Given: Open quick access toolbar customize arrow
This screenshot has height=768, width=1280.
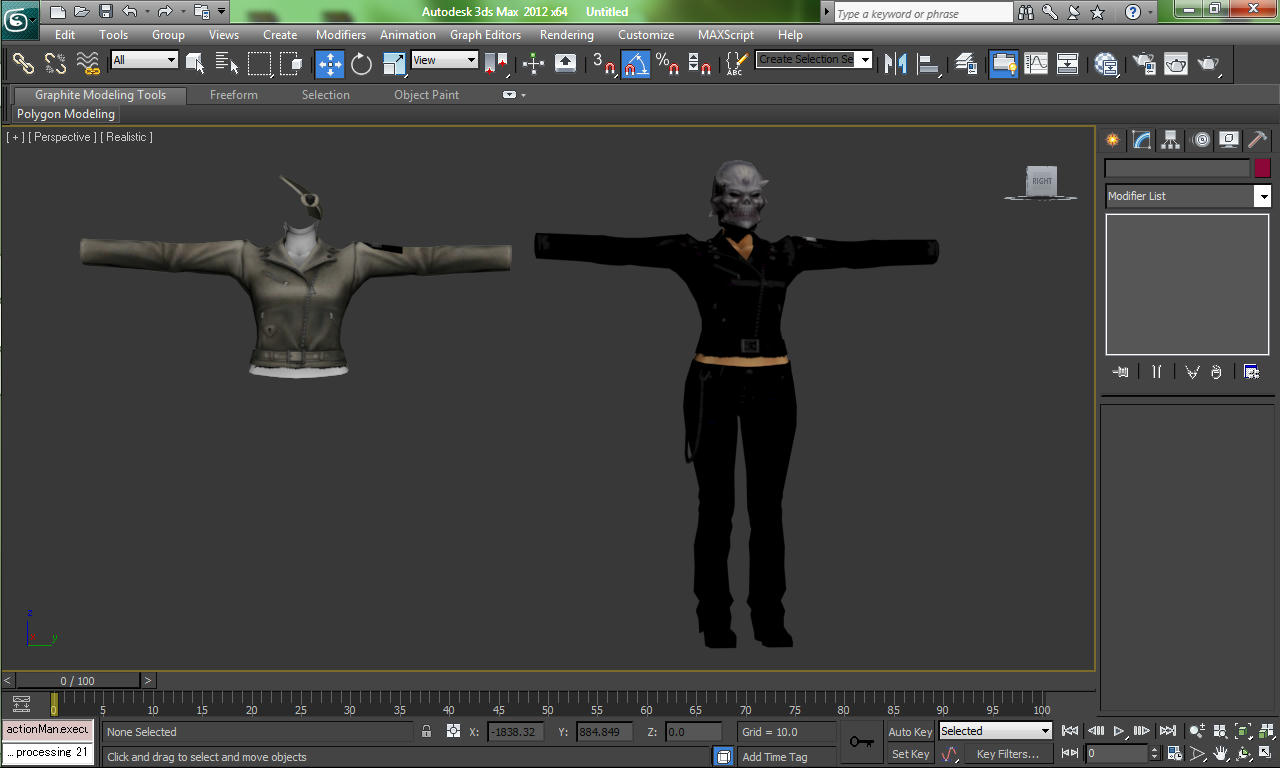Looking at the screenshot, I should tap(222, 12).
